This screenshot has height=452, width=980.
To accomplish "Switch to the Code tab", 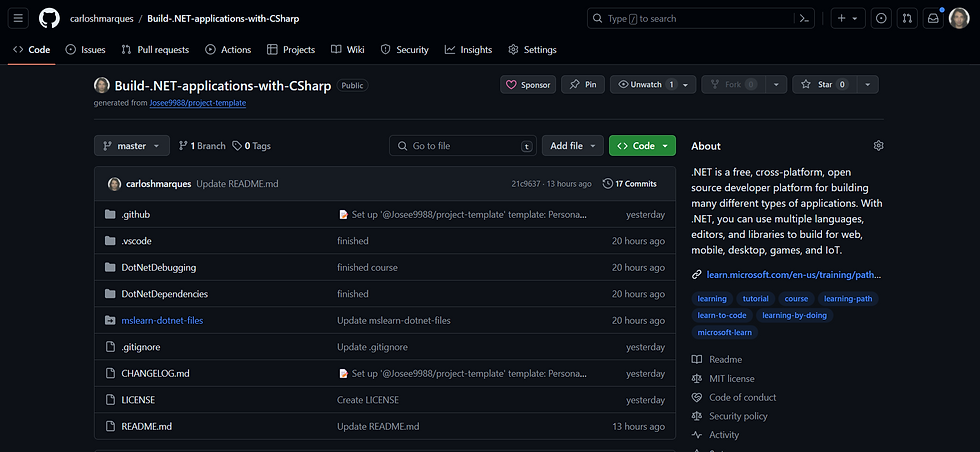I will coord(31,49).
